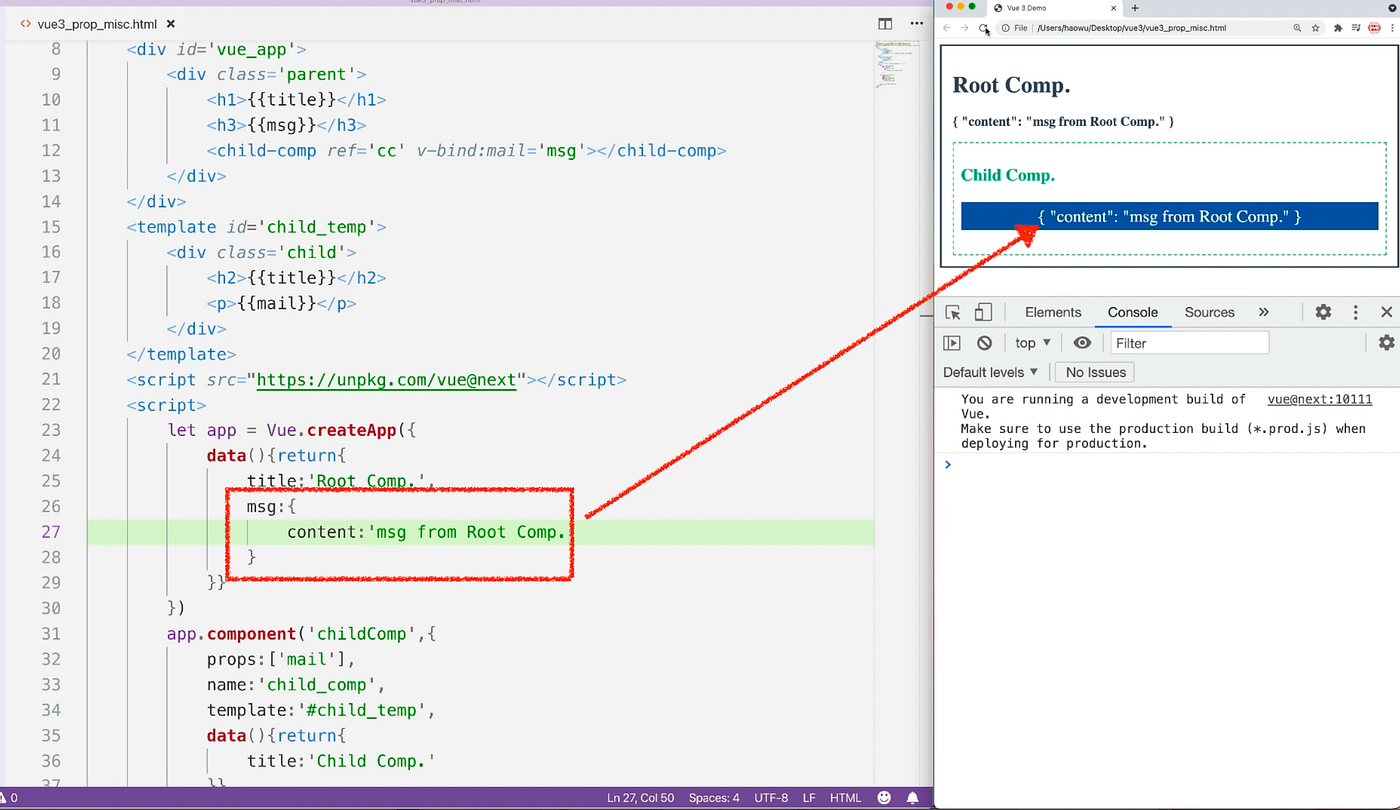Viewport: 1400px width, 810px height.
Task: Select the Console tab
Action: (x=1133, y=312)
